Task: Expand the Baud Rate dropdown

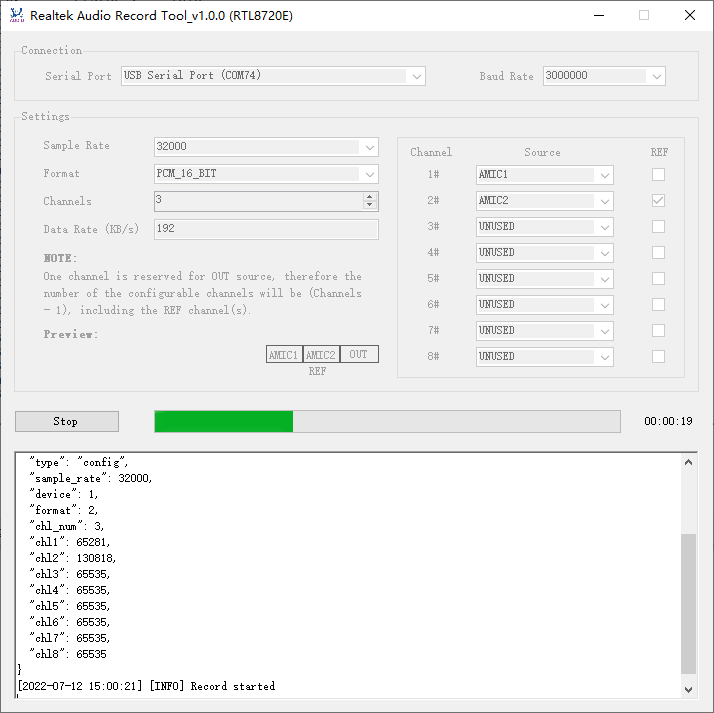Action: 604,76
